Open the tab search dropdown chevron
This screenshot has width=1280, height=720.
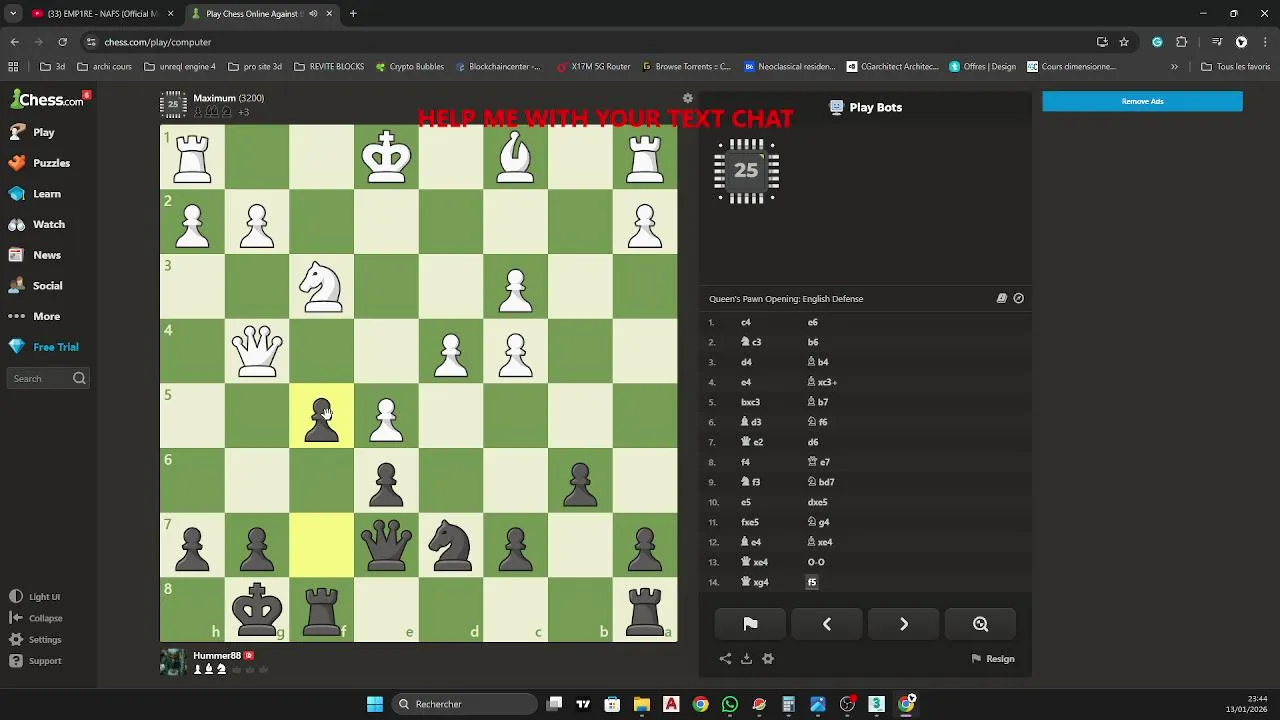click(13, 14)
